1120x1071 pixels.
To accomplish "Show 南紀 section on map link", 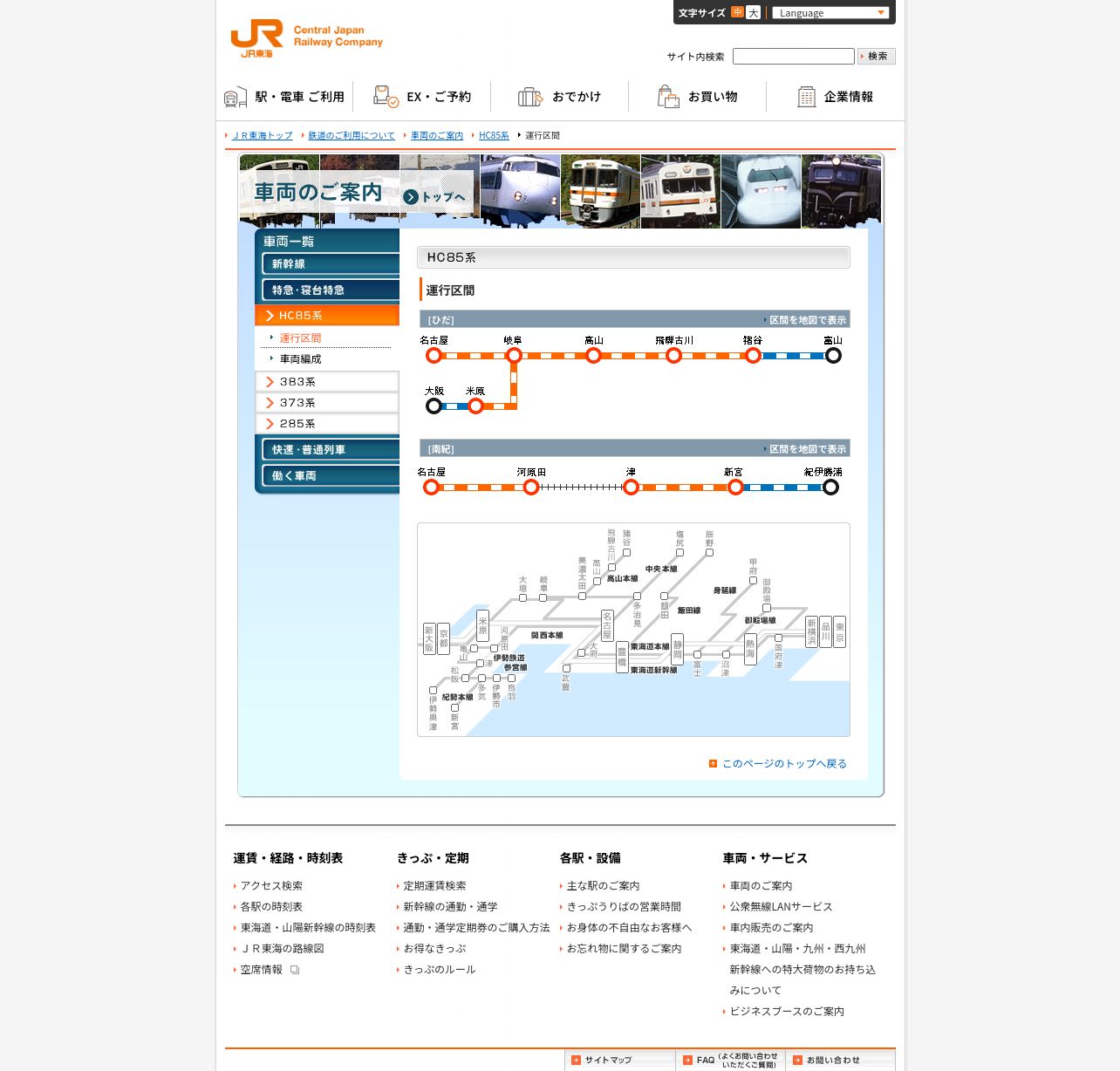I will pyautogui.click(x=805, y=449).
